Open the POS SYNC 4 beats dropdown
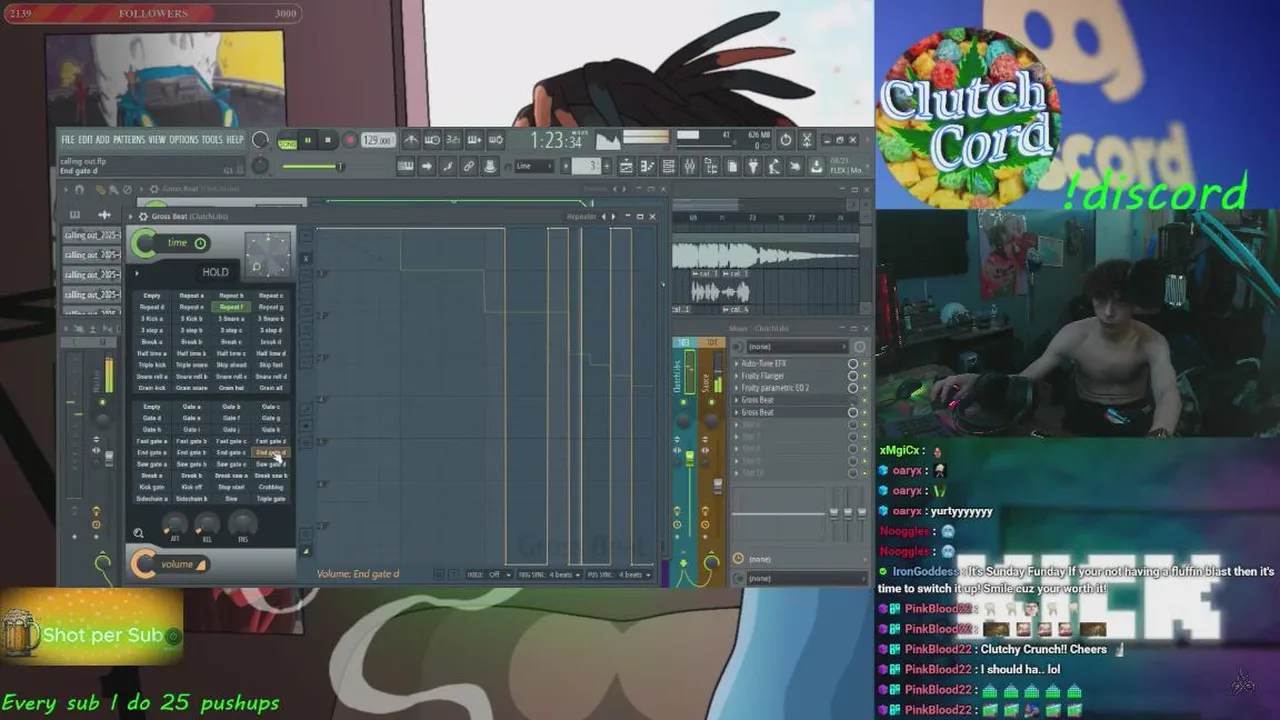Image resolution: width=1280 pixels, height=720 pixels. pyautogui.click(x=621, y=575)
